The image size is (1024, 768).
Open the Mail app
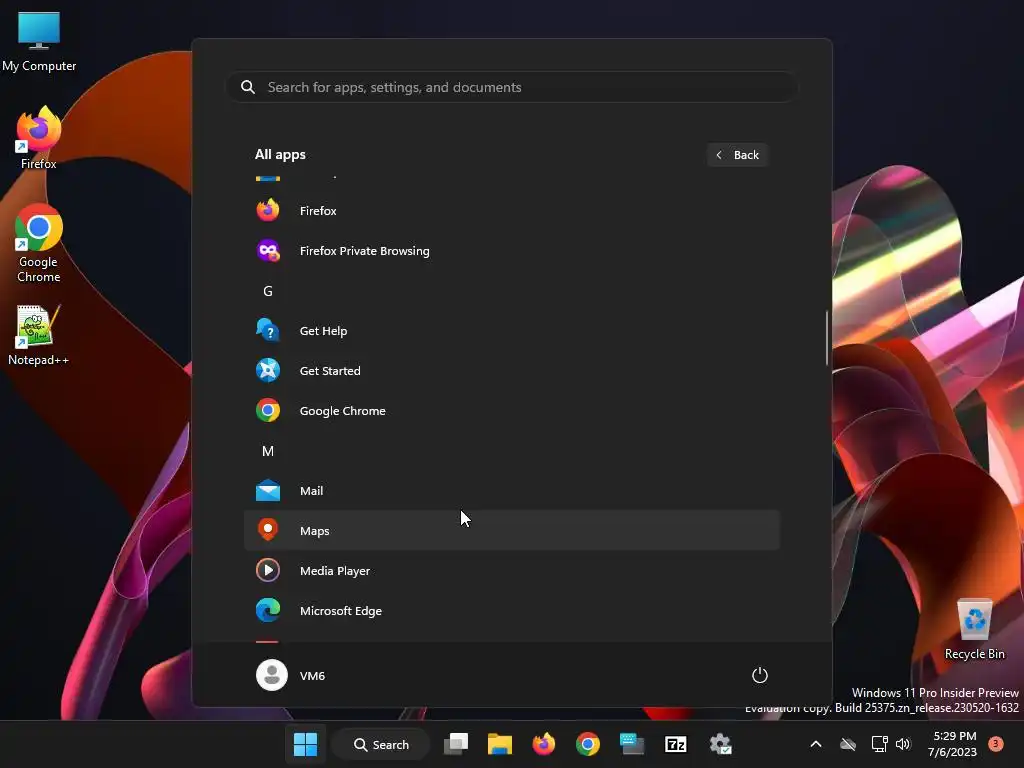tap(511, 490)
